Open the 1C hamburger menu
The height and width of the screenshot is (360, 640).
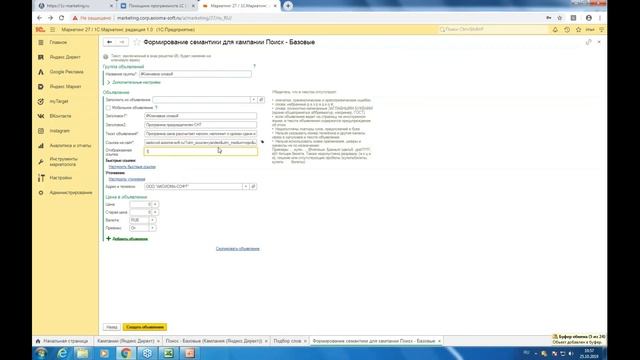point(53,30)
